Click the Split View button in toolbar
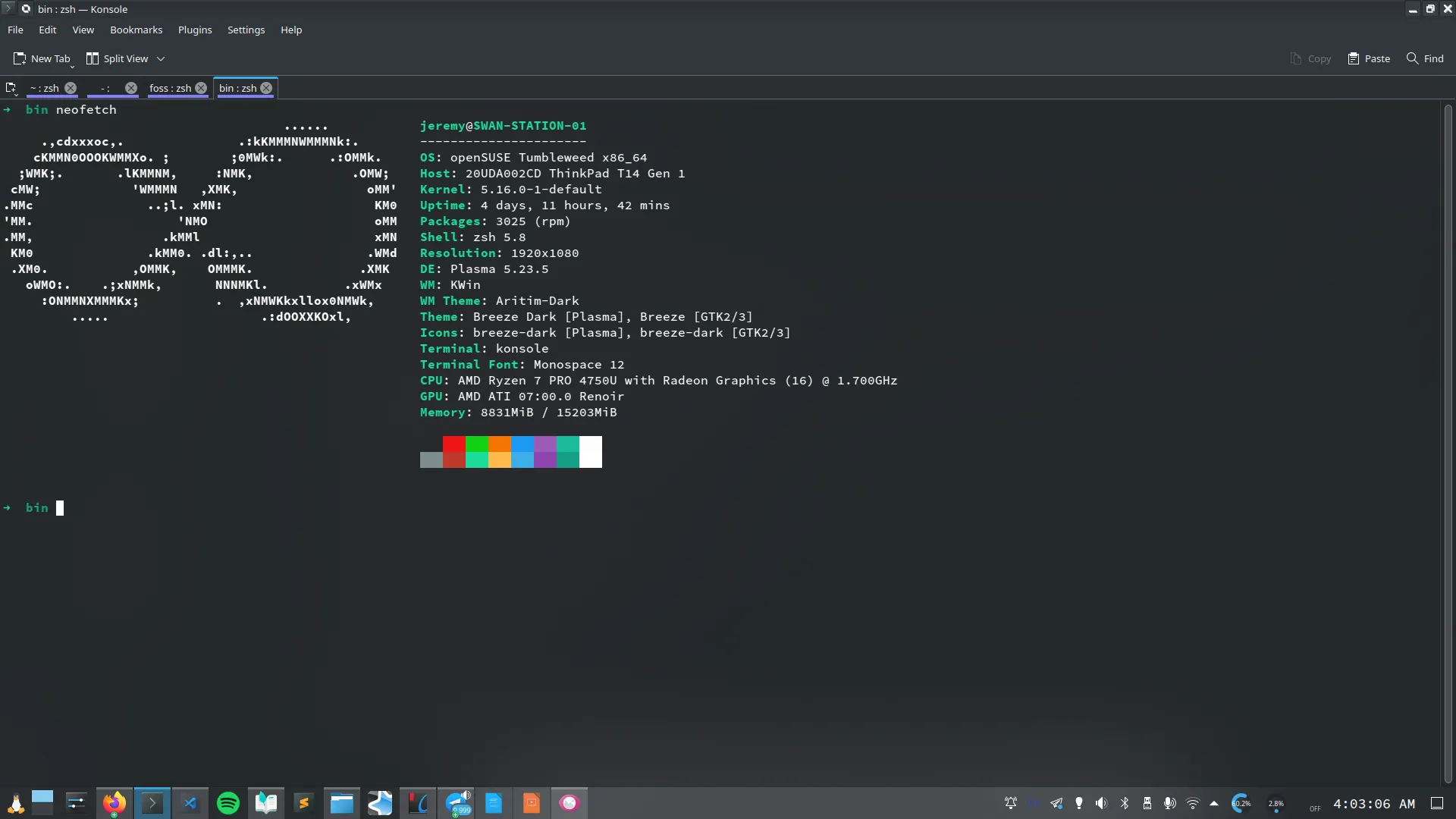1456x819 pixels. click(x=118, y=58)
